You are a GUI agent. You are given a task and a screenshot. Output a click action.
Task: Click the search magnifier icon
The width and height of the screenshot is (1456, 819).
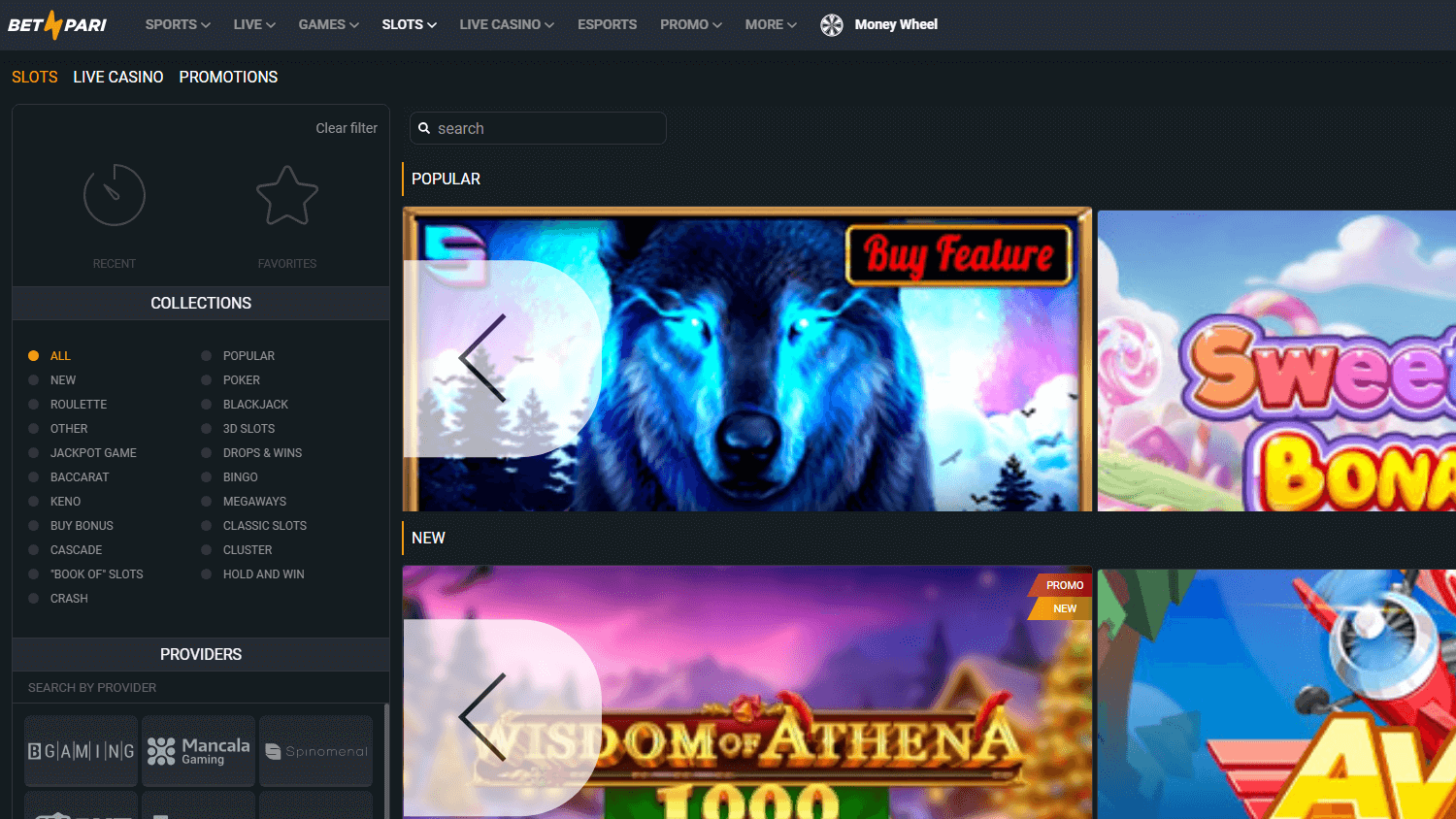click(x=424, y=128)
